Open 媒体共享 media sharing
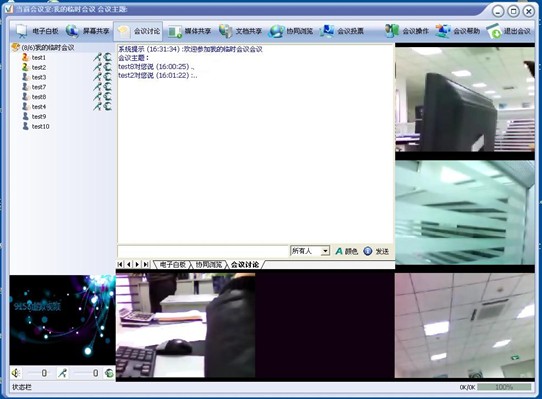 click(x=189, y=31)
